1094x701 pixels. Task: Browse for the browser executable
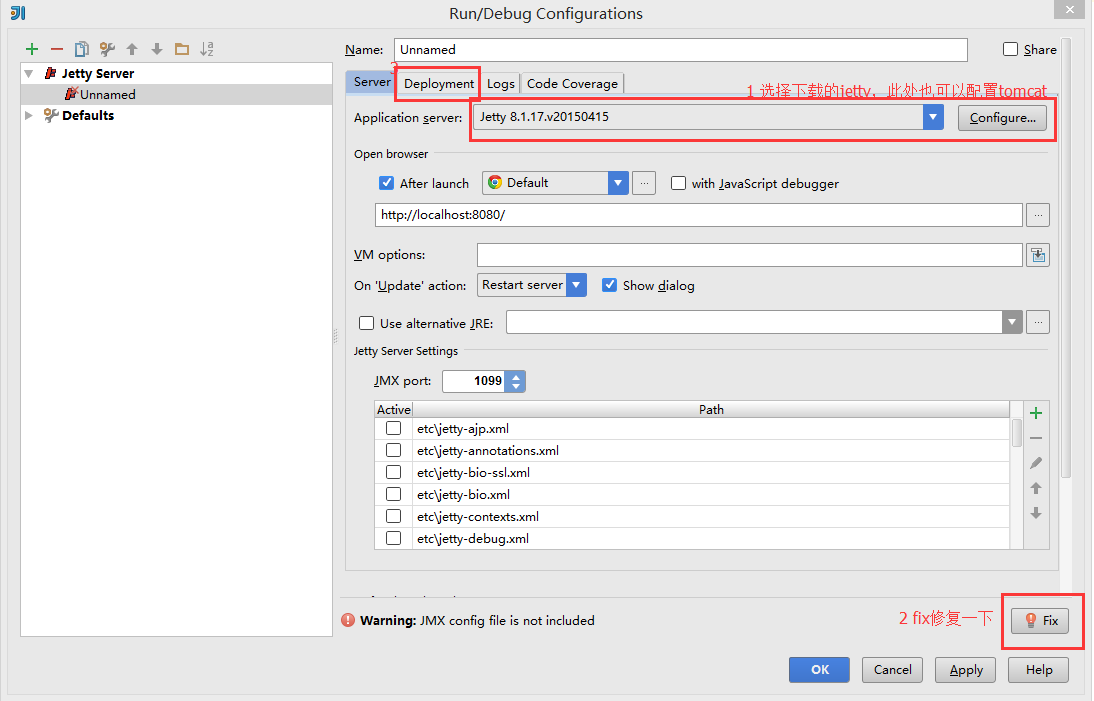click(644, 183)
